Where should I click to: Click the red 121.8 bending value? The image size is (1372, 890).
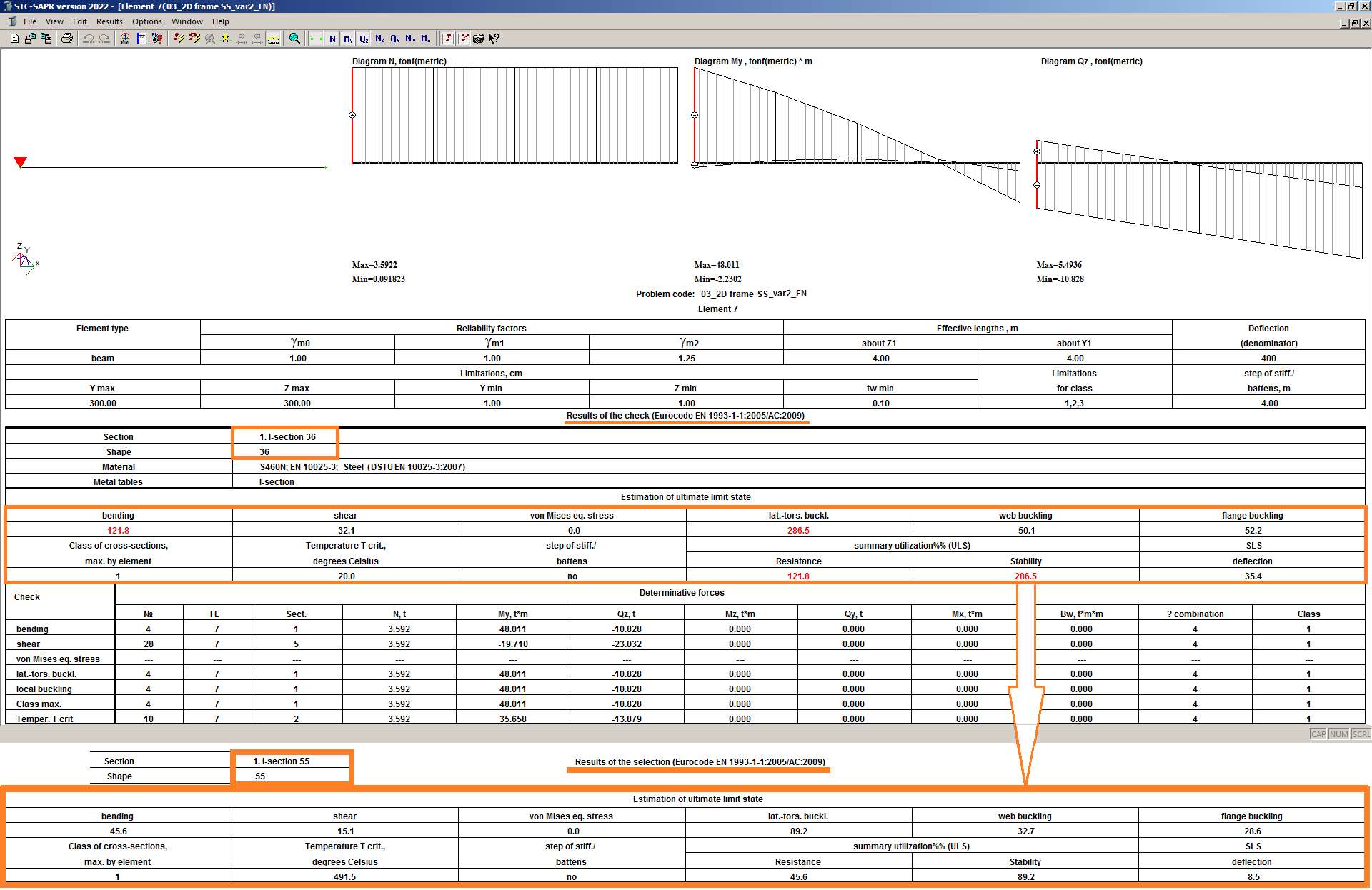pyautogui.click(x=118, y=531)
